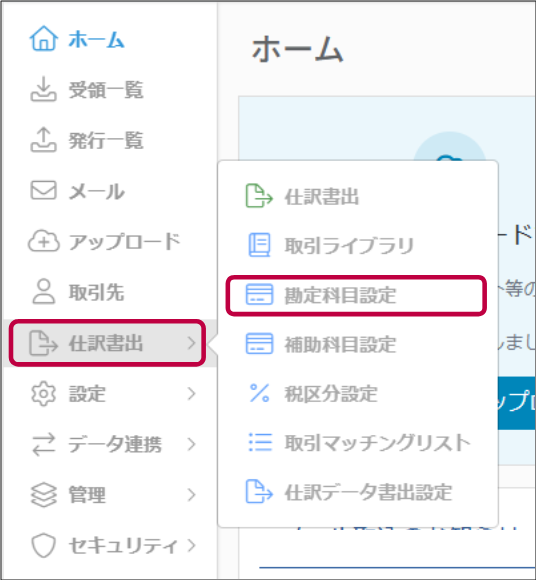Expand the セキュリティ submenu chevron
The image size is (536, 580).
coord(191,545)
